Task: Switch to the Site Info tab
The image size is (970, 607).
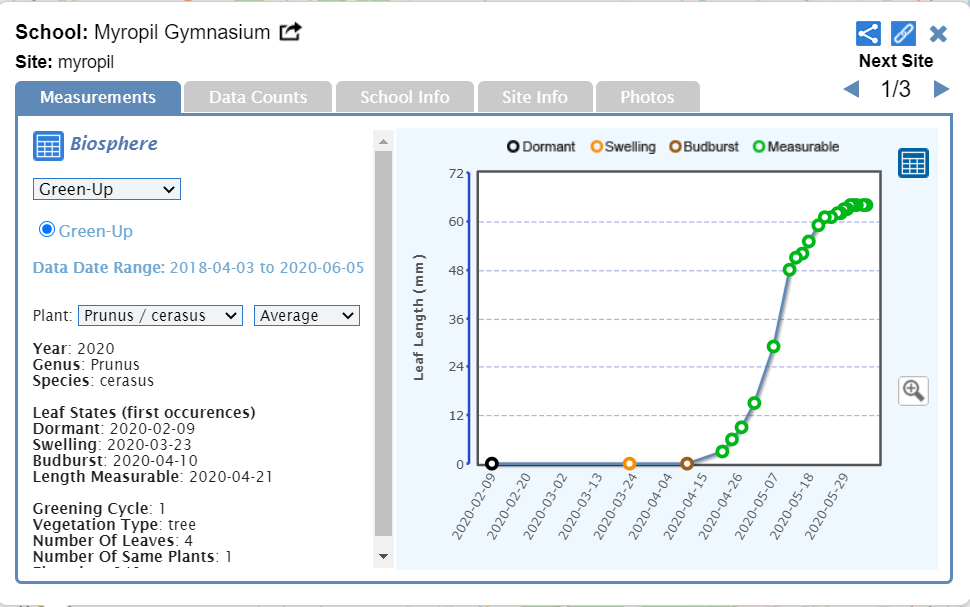Action: (534, 97)
